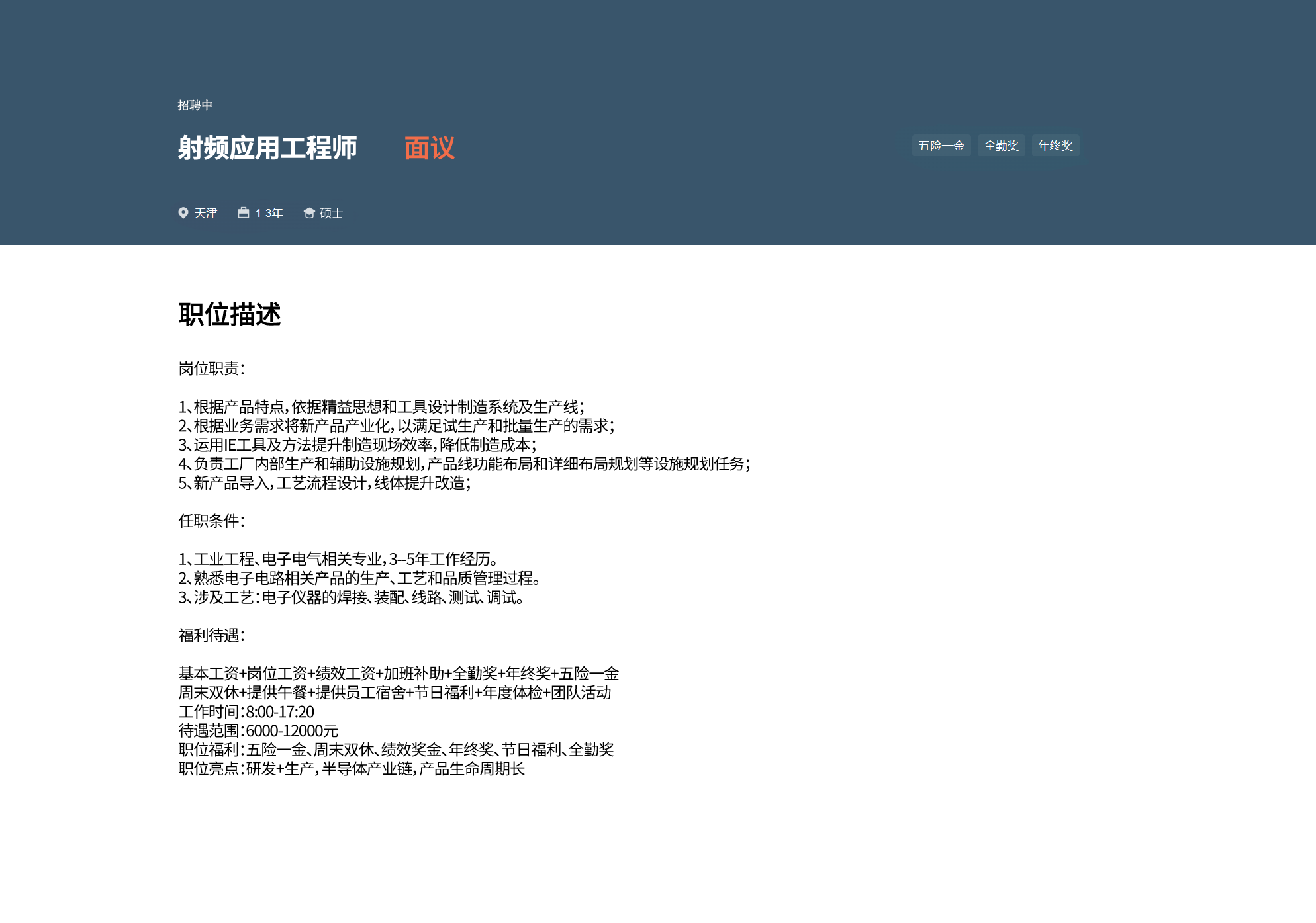This screenshot has height=923, width=1316.
Task: Click the requirement about 熟悉电子电路相关产品
Action: tap(361, 579)
